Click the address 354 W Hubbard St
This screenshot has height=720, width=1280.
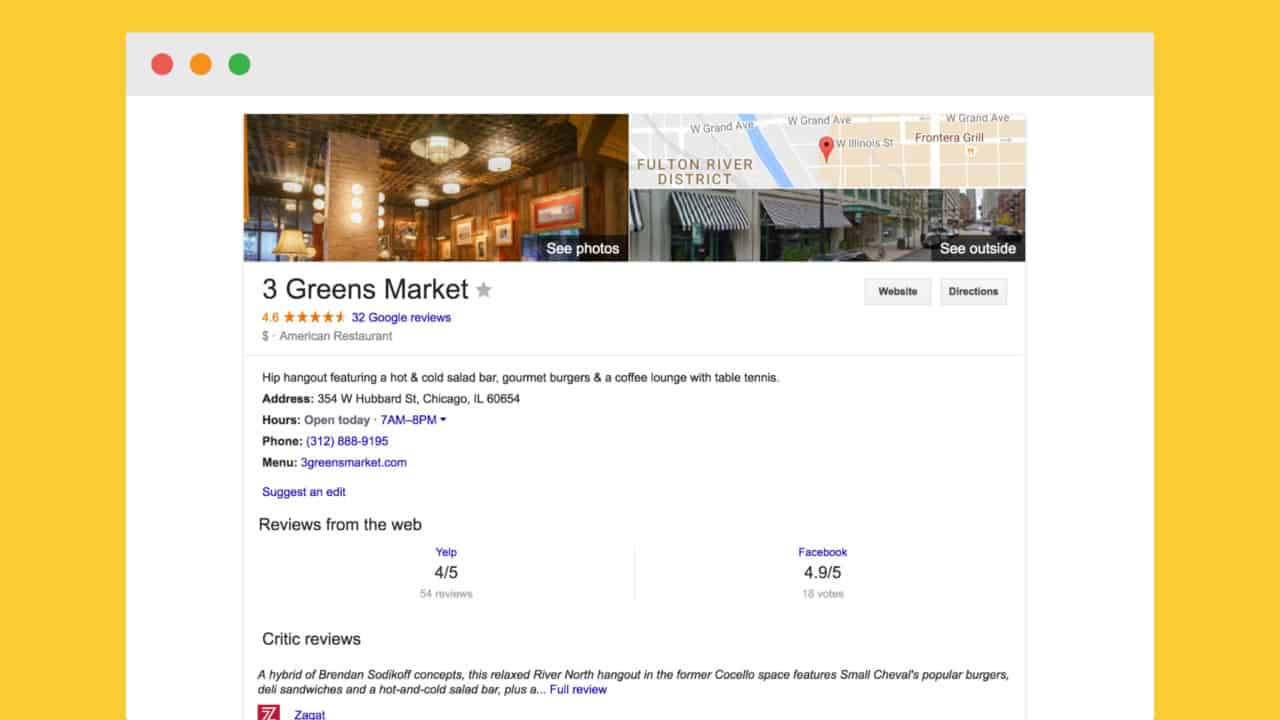coord(418,399)
